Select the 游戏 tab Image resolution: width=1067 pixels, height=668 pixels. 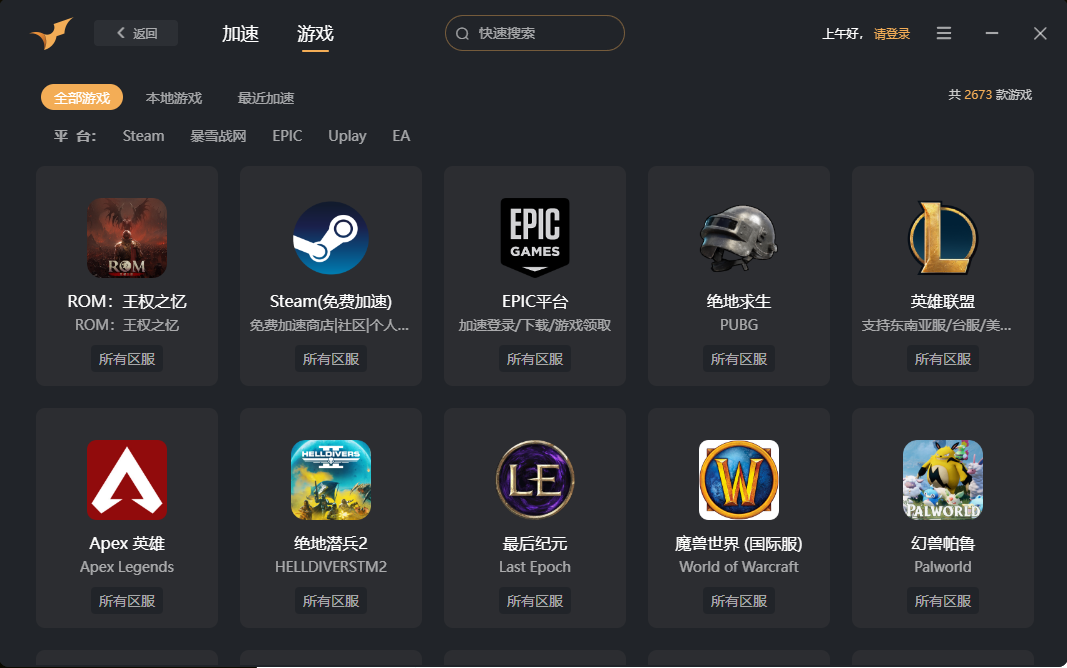(x=315, y=33)
